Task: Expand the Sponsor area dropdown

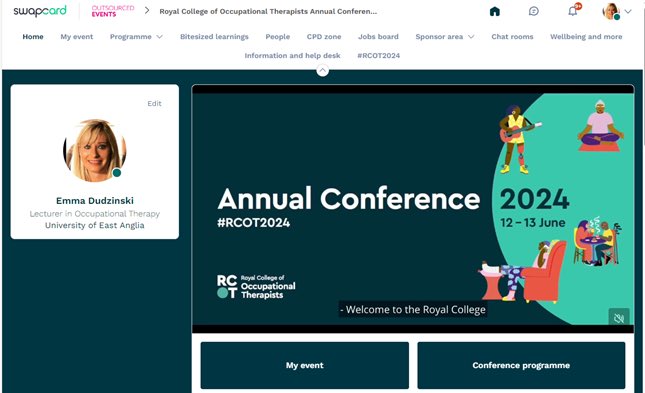Action: (x=445, y=37)
